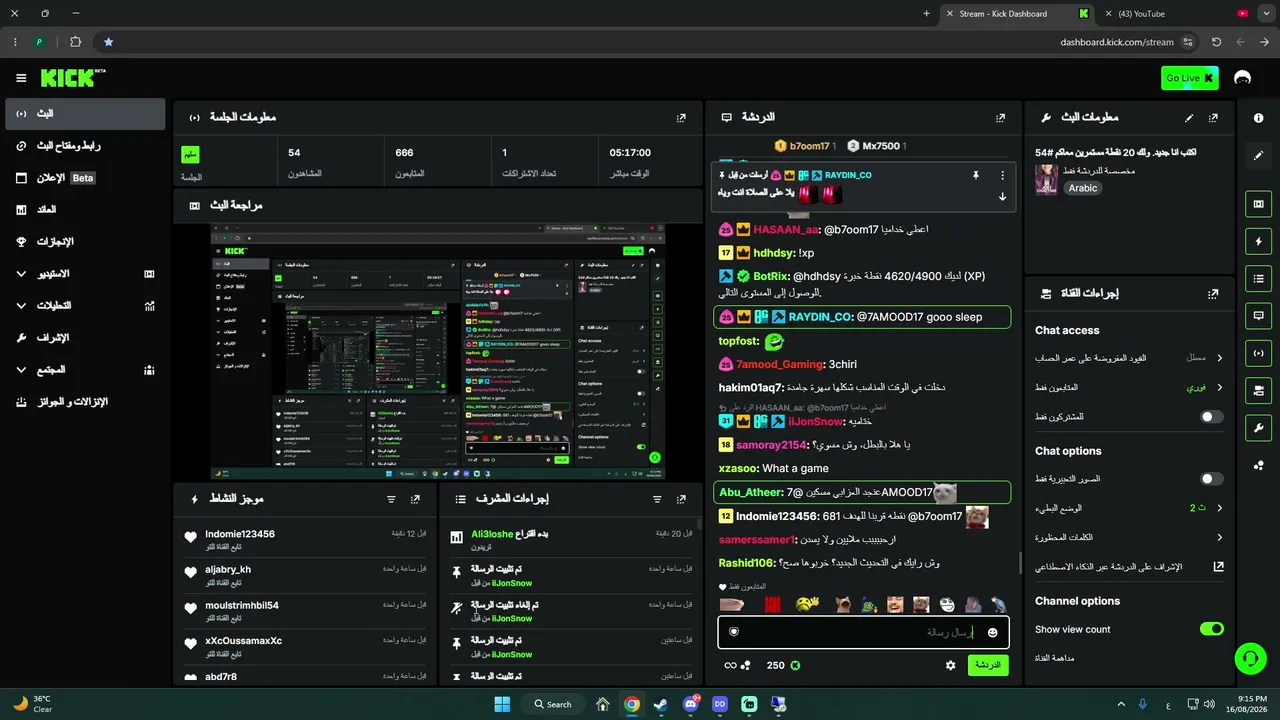
Task: Click the chat message input field
Action: pyautogui.click(x=863, y=632)
